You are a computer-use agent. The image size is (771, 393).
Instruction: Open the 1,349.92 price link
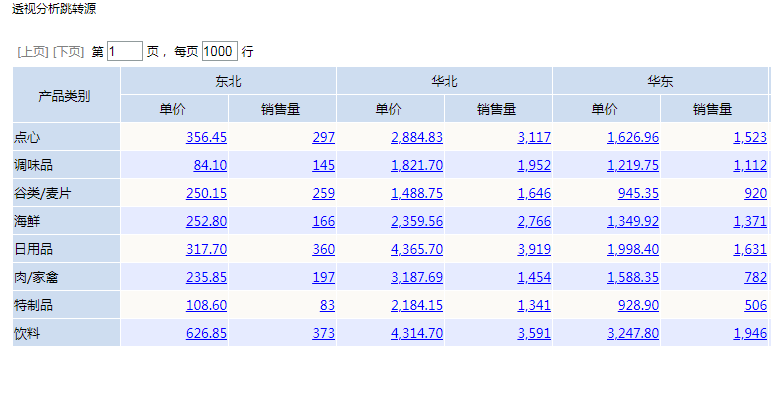pos(633,221)
